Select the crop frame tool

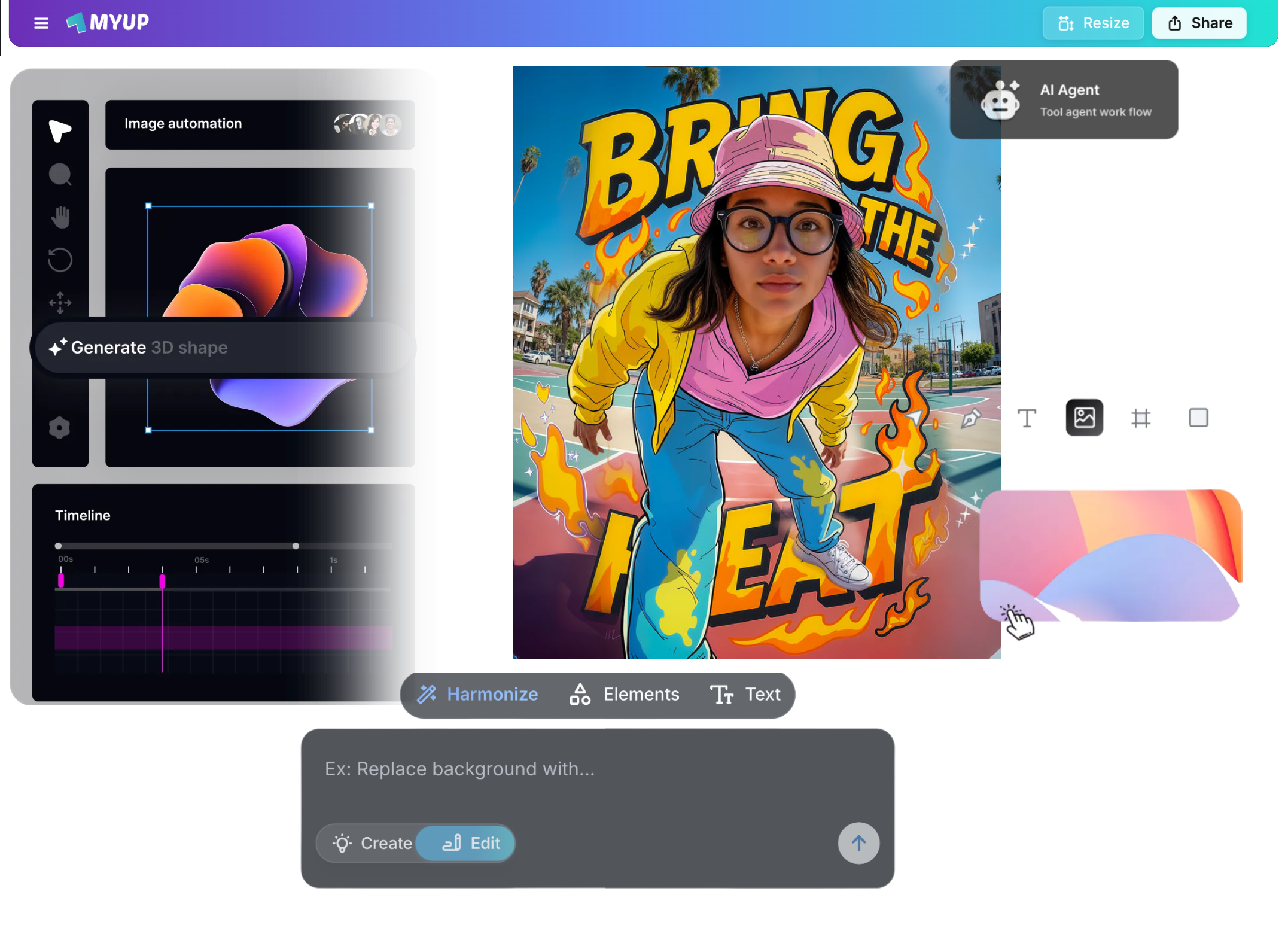click(1141, 418)
